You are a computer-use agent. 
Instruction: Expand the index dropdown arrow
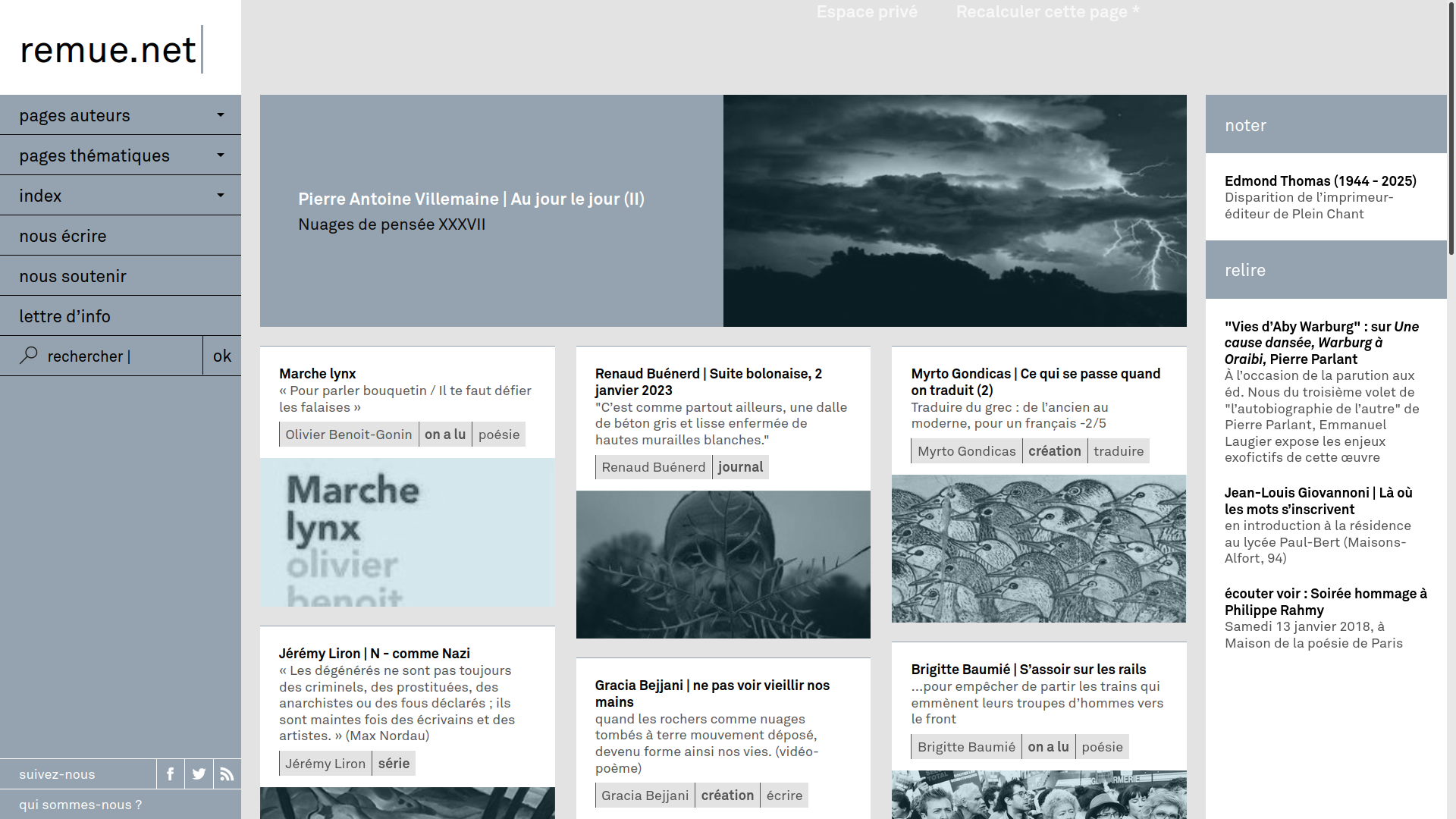[x=221, y=196]
